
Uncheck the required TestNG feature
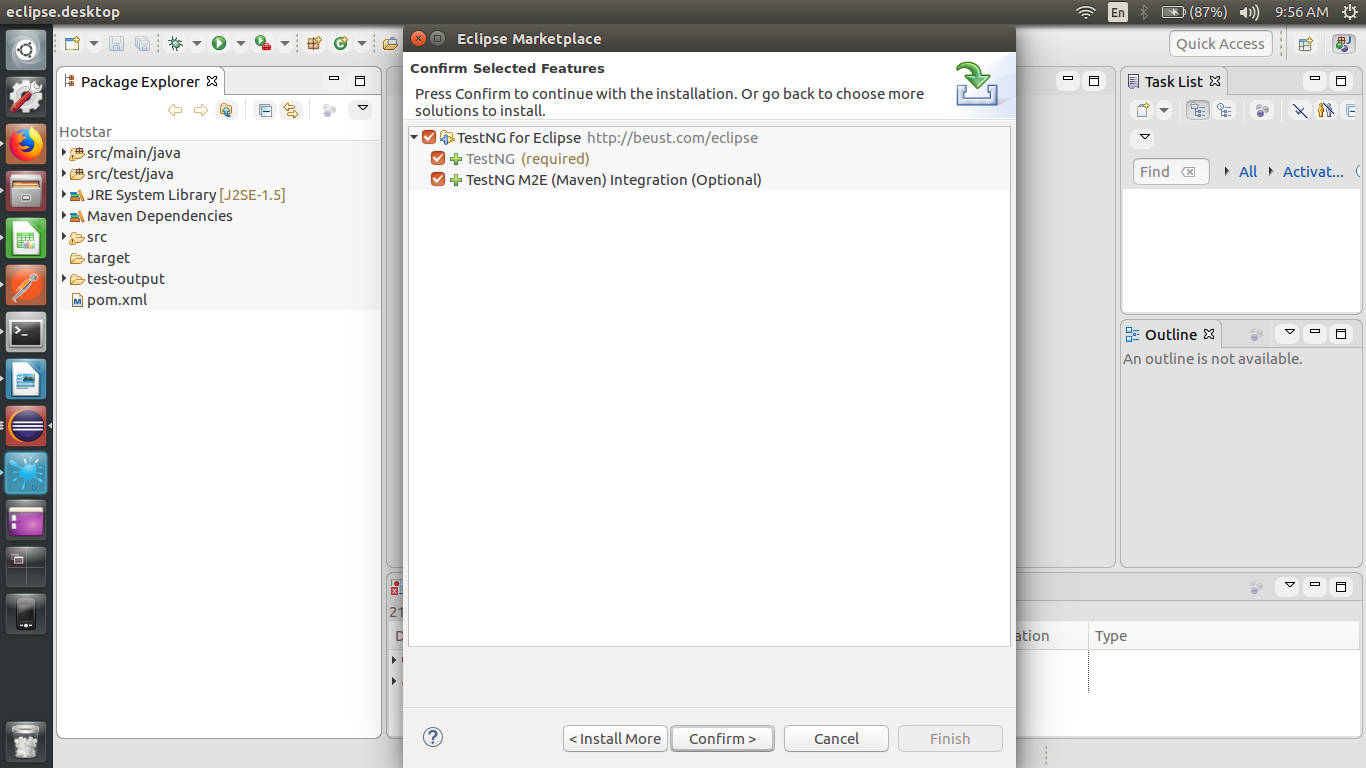coord(438,158)
